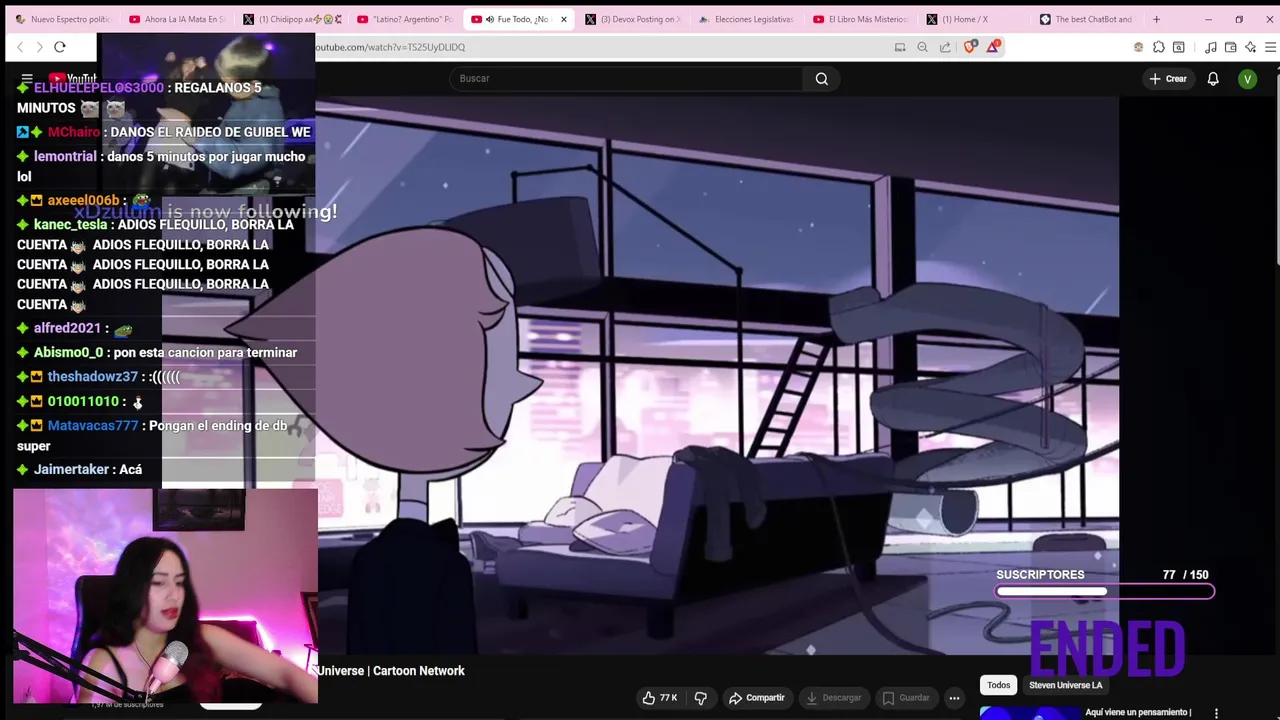Open the Leo AI sparkle icon
The width and height of the screenshot is (1280, 720).
point(1250,47)
